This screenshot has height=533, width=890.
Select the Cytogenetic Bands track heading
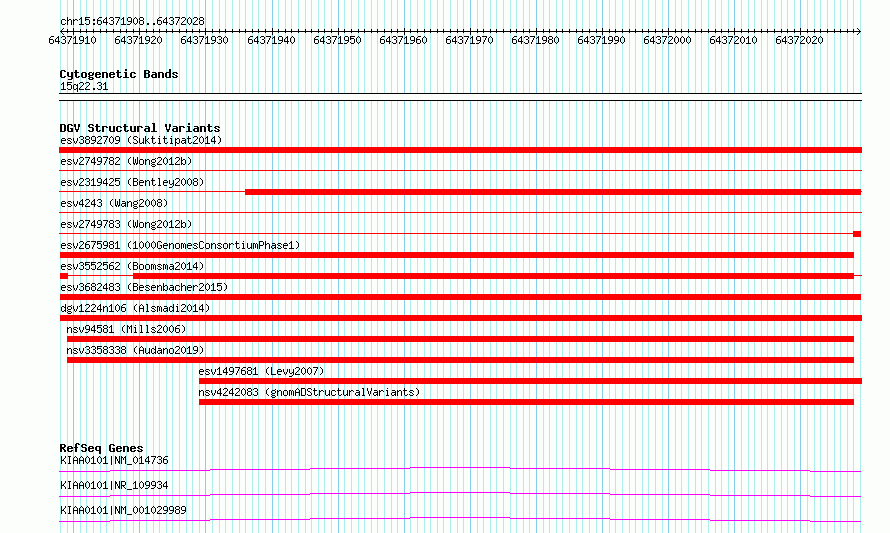pyautogui.click(x=119, y=74)
